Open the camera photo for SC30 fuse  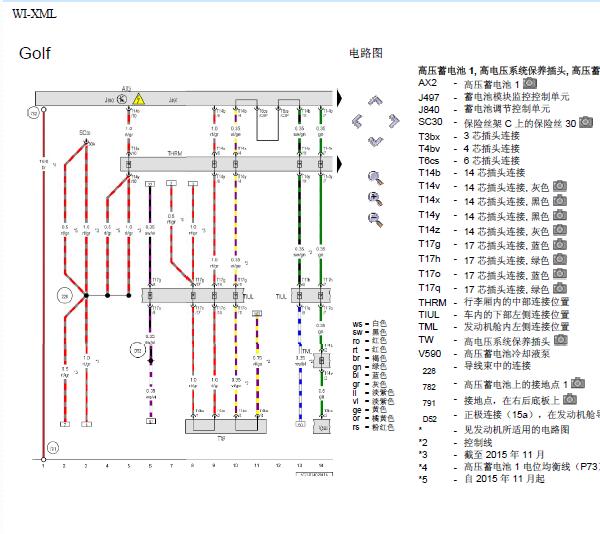(586, 122)
